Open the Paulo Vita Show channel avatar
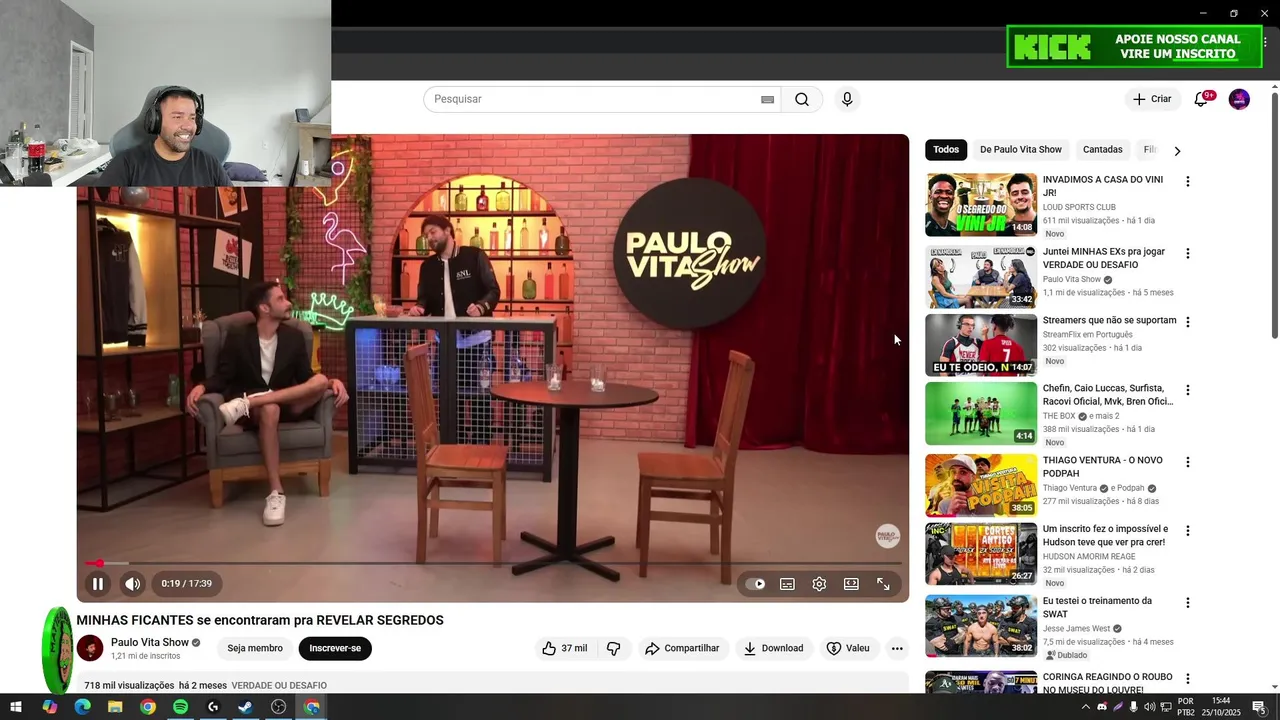The width and height of the screenshot is (1280, 720). [x=90, y=648]
